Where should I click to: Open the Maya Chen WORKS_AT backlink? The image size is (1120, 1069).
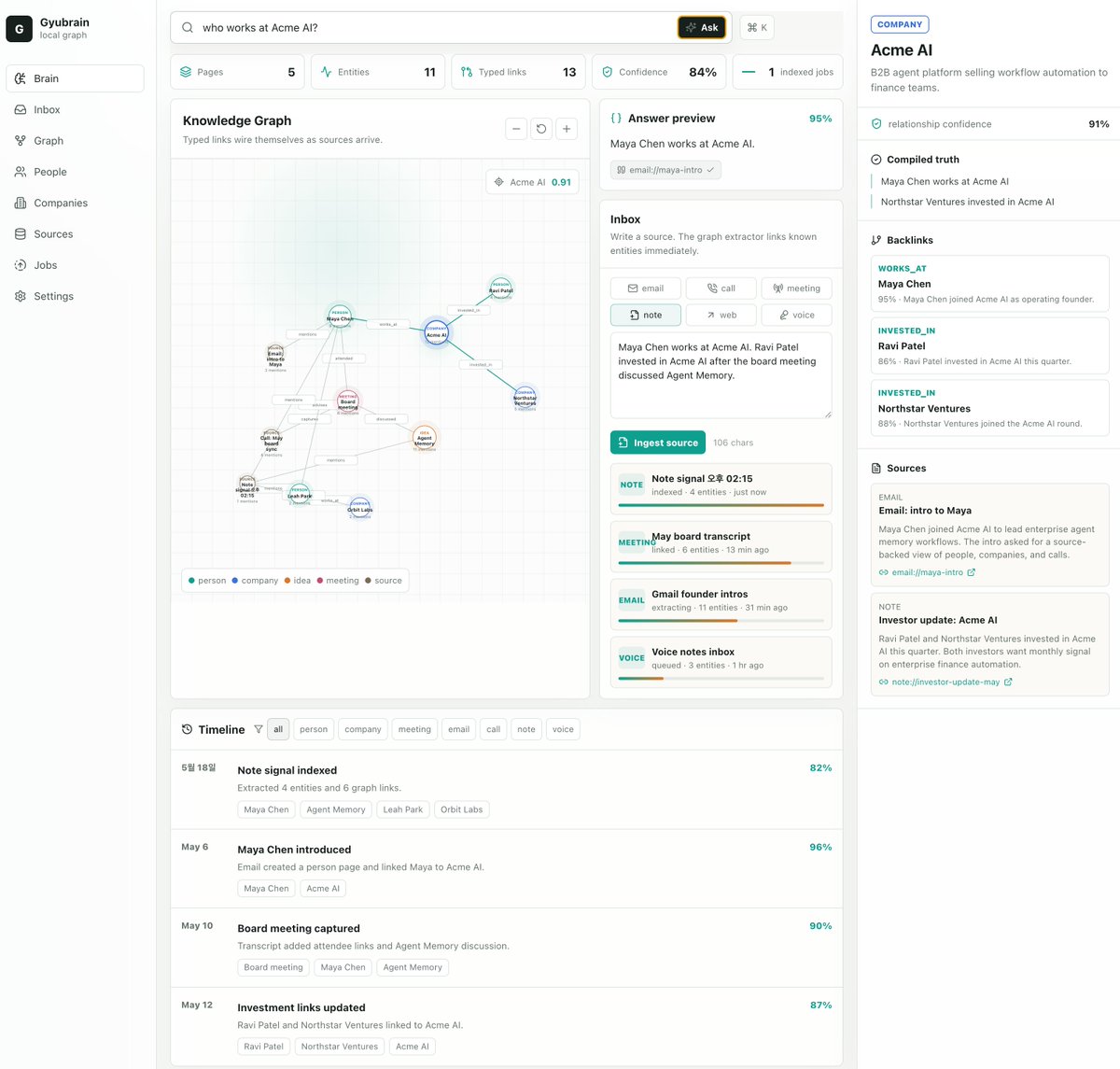pos(989,284)
